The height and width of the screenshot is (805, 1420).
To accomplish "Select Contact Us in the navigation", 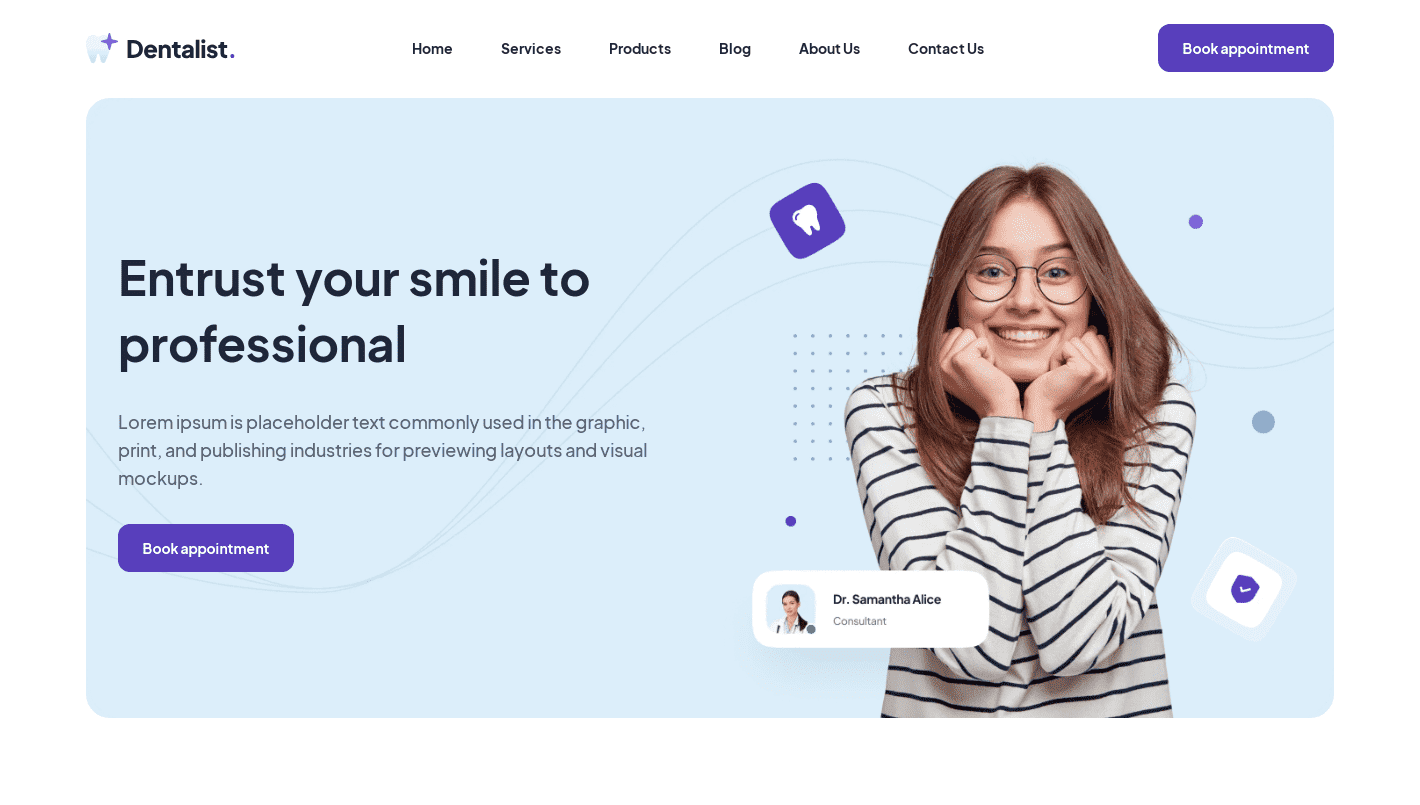I will click(946, 48).
